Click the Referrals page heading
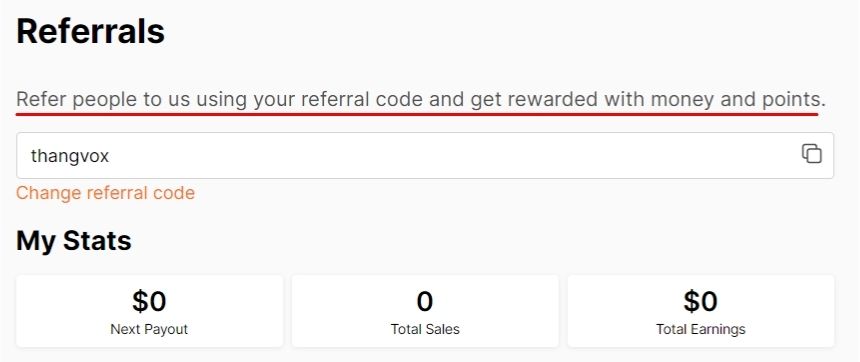 tap(90, 31)
